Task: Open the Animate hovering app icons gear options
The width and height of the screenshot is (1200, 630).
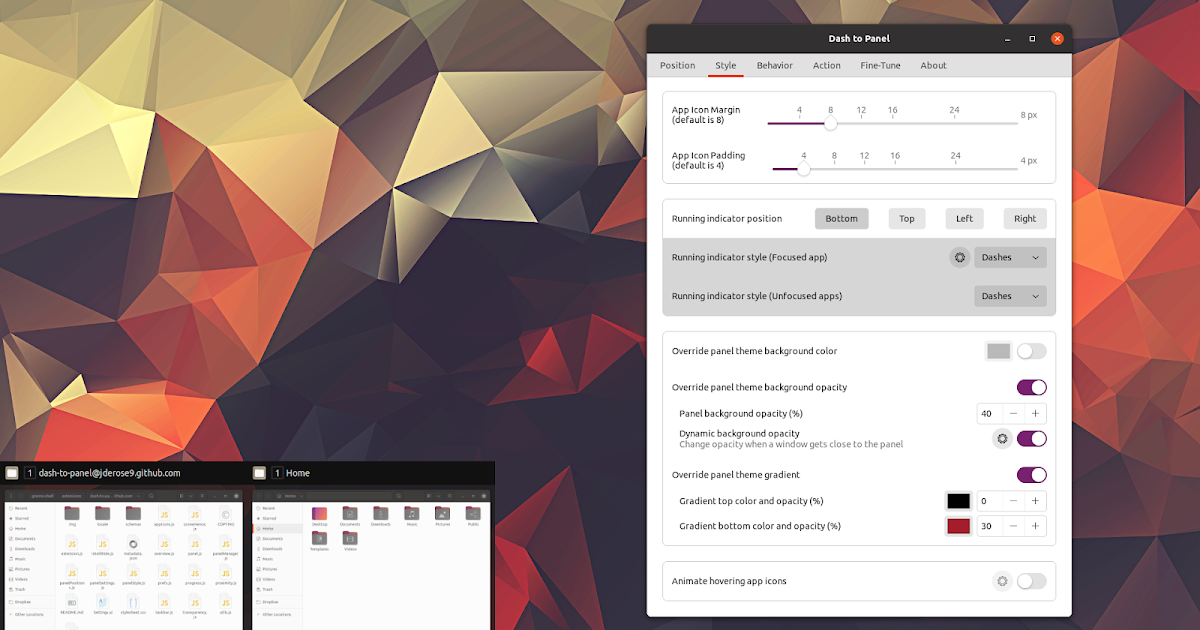Action: click(x=1002, y=580)
